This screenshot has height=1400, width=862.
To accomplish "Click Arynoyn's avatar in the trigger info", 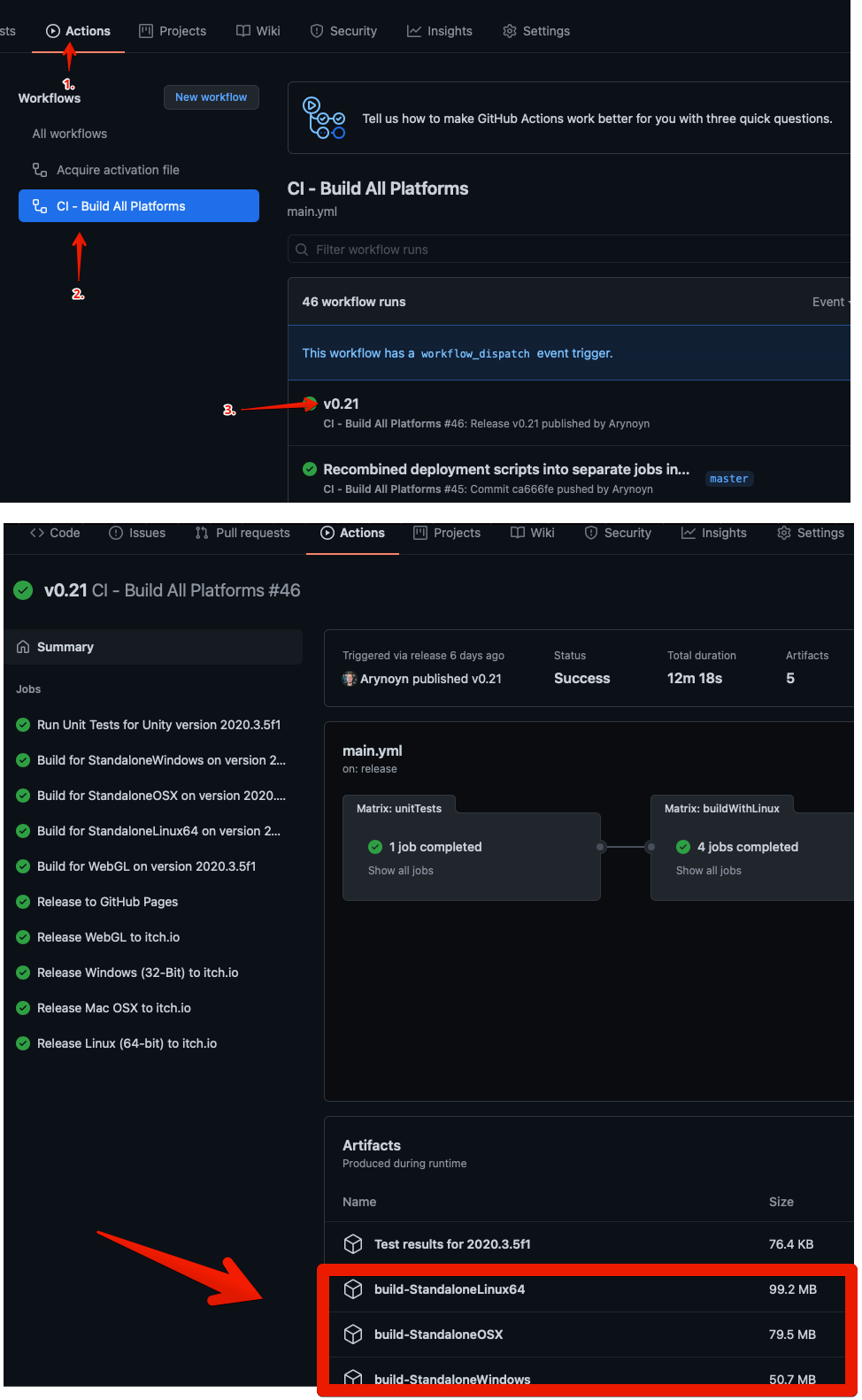I will 350,679.
